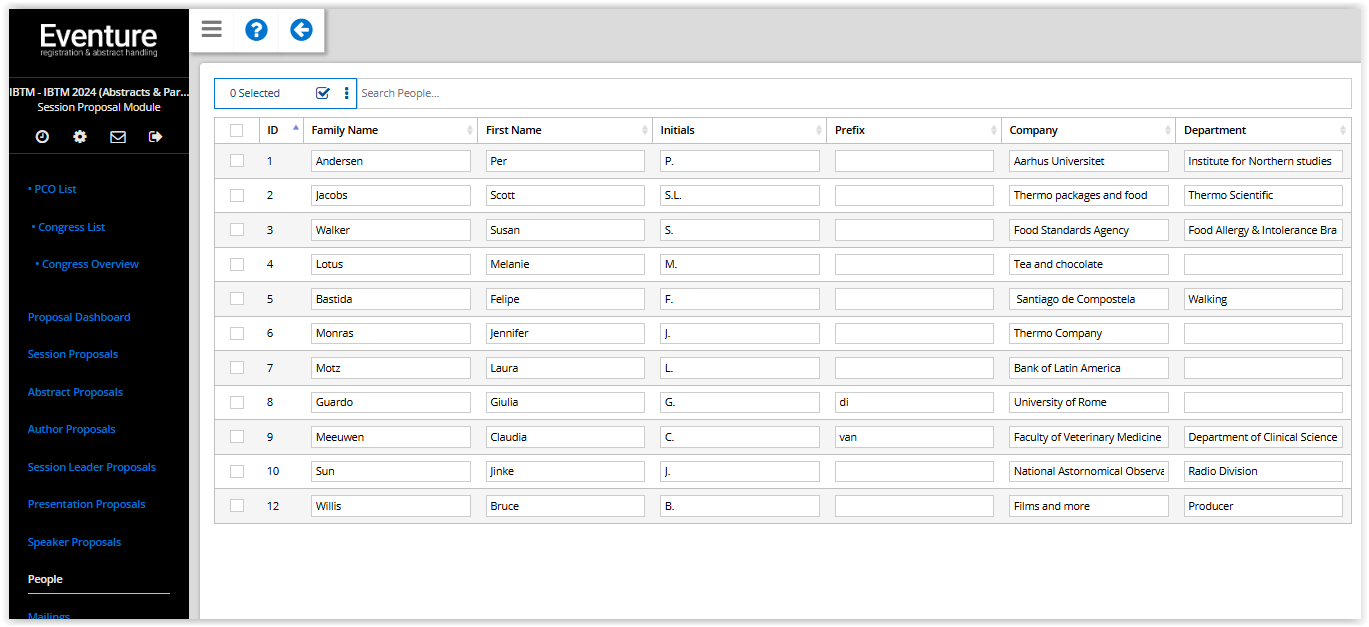The height and width of the screenshot is (627, 1369).
Task: Open the hamburger menu icon
Action: pos(212,30)
